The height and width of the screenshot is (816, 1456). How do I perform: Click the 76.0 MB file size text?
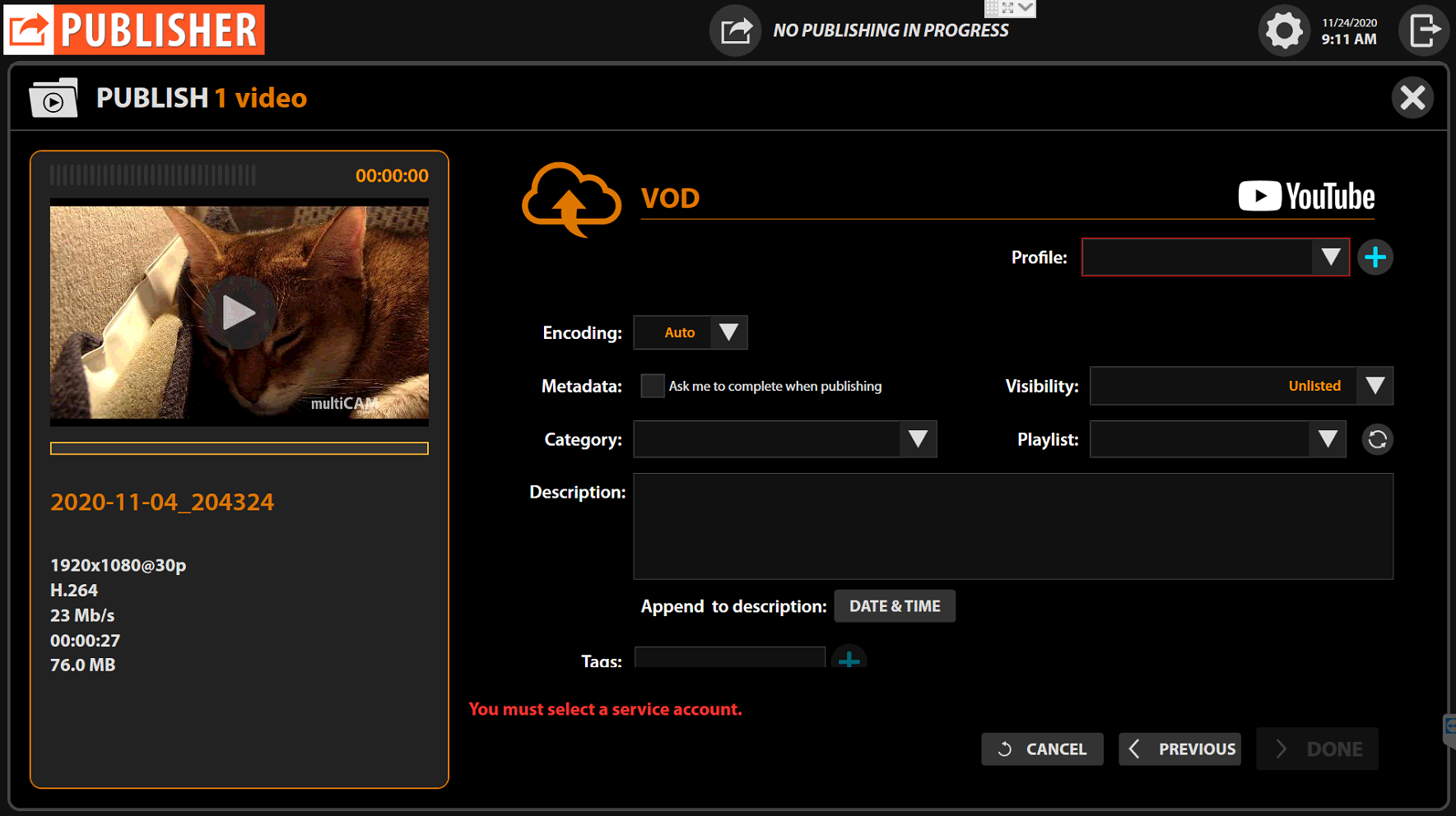pos(82,665)
